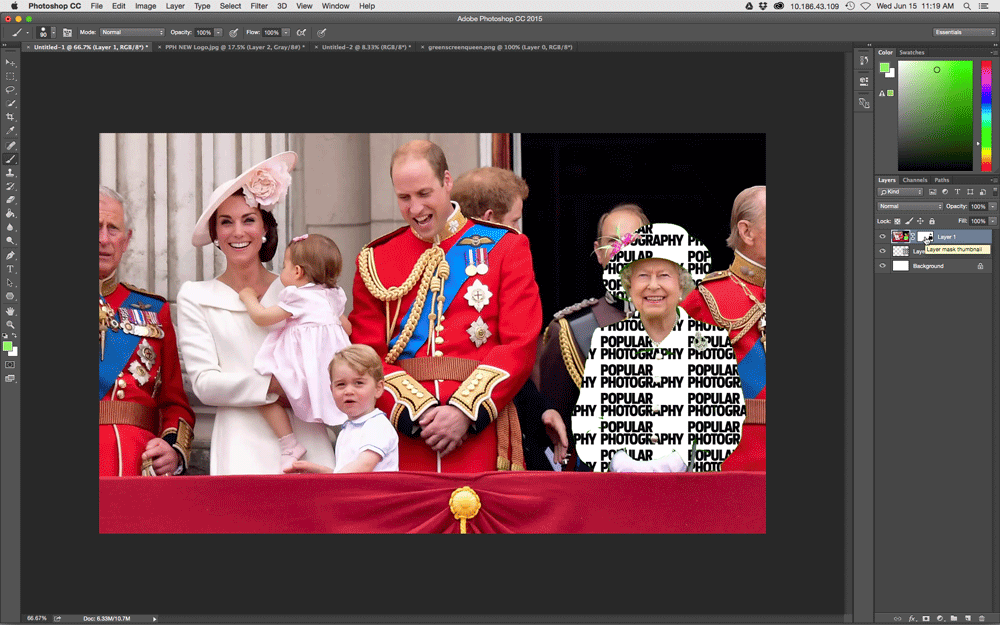Filter layers by pixel layers
This screenshot has width=1000, height=625.
tap(932, 192)
